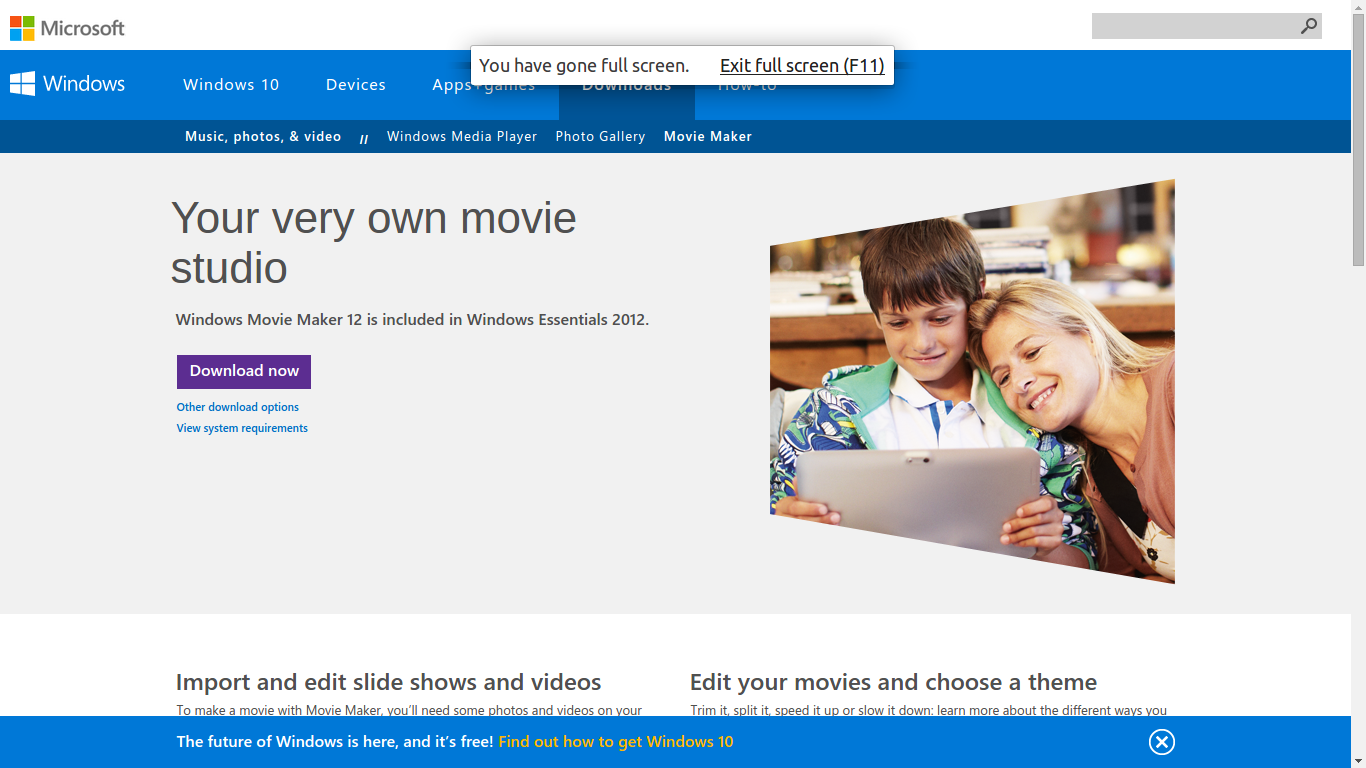
Task: Click the mother and son tablet photo
Action: (972, 381)
